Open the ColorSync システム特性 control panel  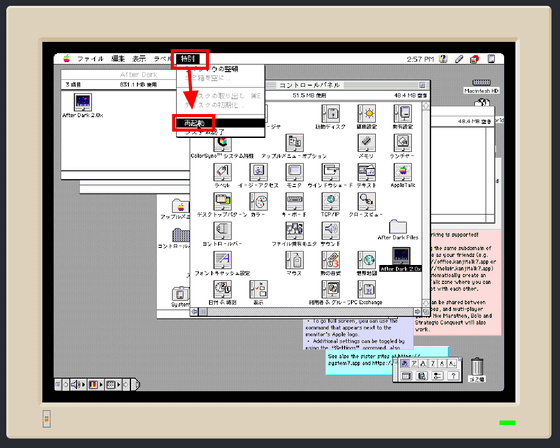click(222, 143)
